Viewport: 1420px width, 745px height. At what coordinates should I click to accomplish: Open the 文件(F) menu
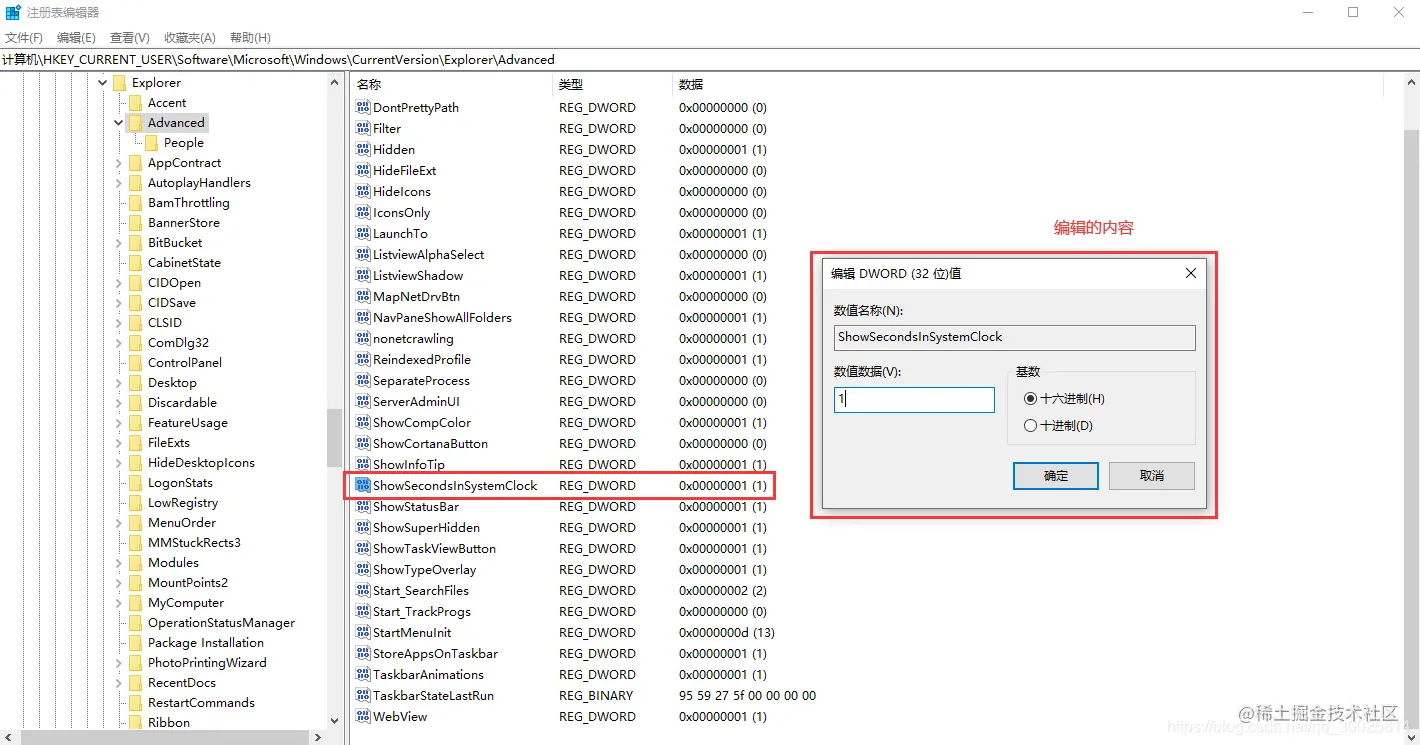[24, 38]
